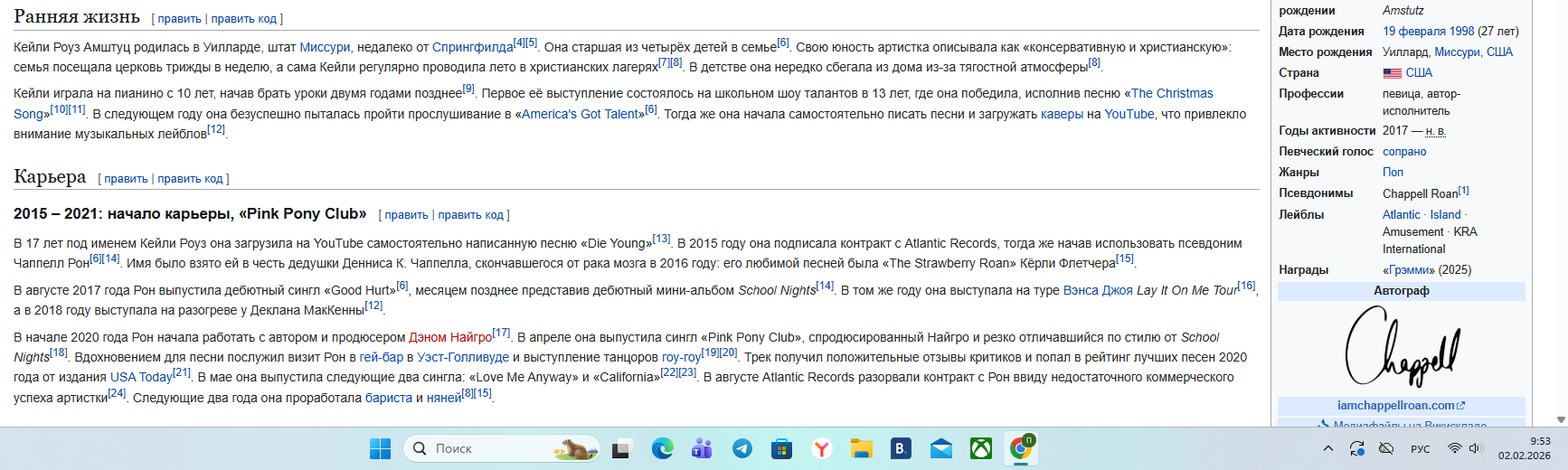Open Mail app from taskbar
1568x470 pixels.
(x=941, y=448)
